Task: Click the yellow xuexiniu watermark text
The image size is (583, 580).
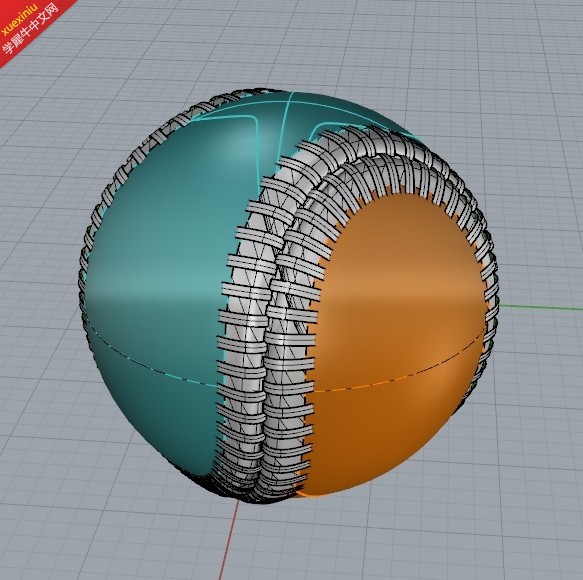Action: click(19, 19)
